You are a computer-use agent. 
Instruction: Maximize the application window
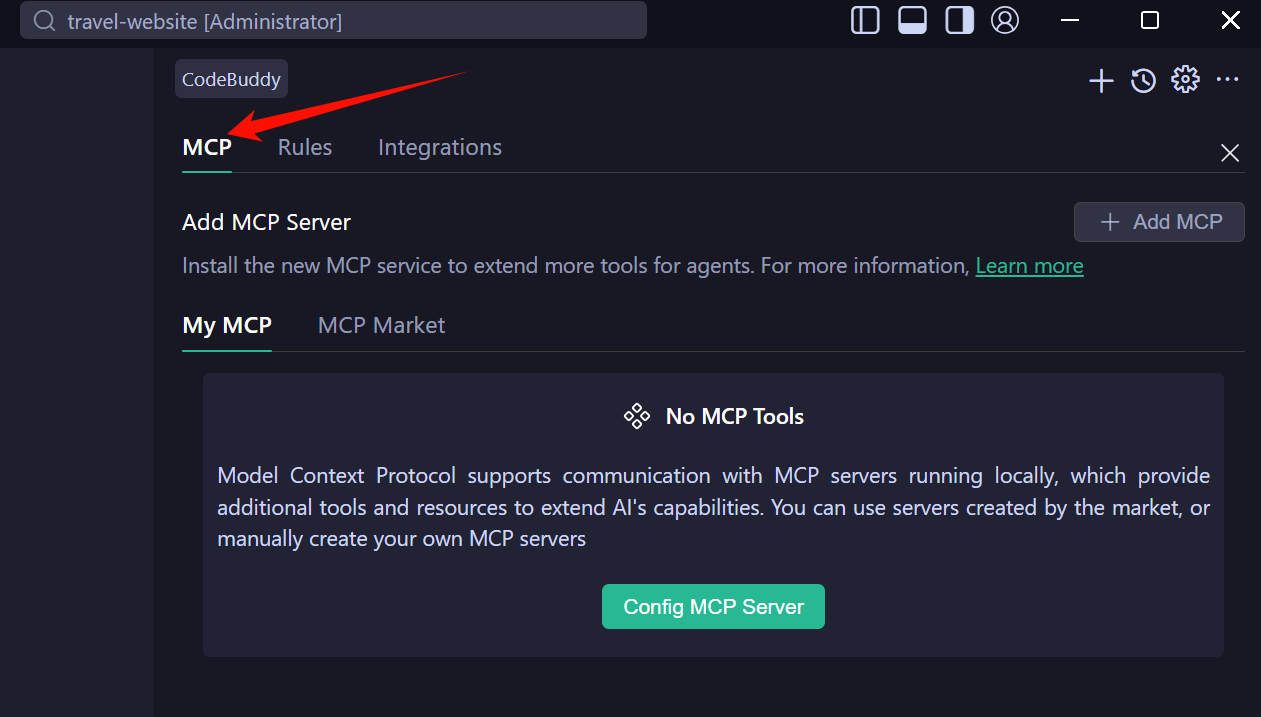[1150, 20]
